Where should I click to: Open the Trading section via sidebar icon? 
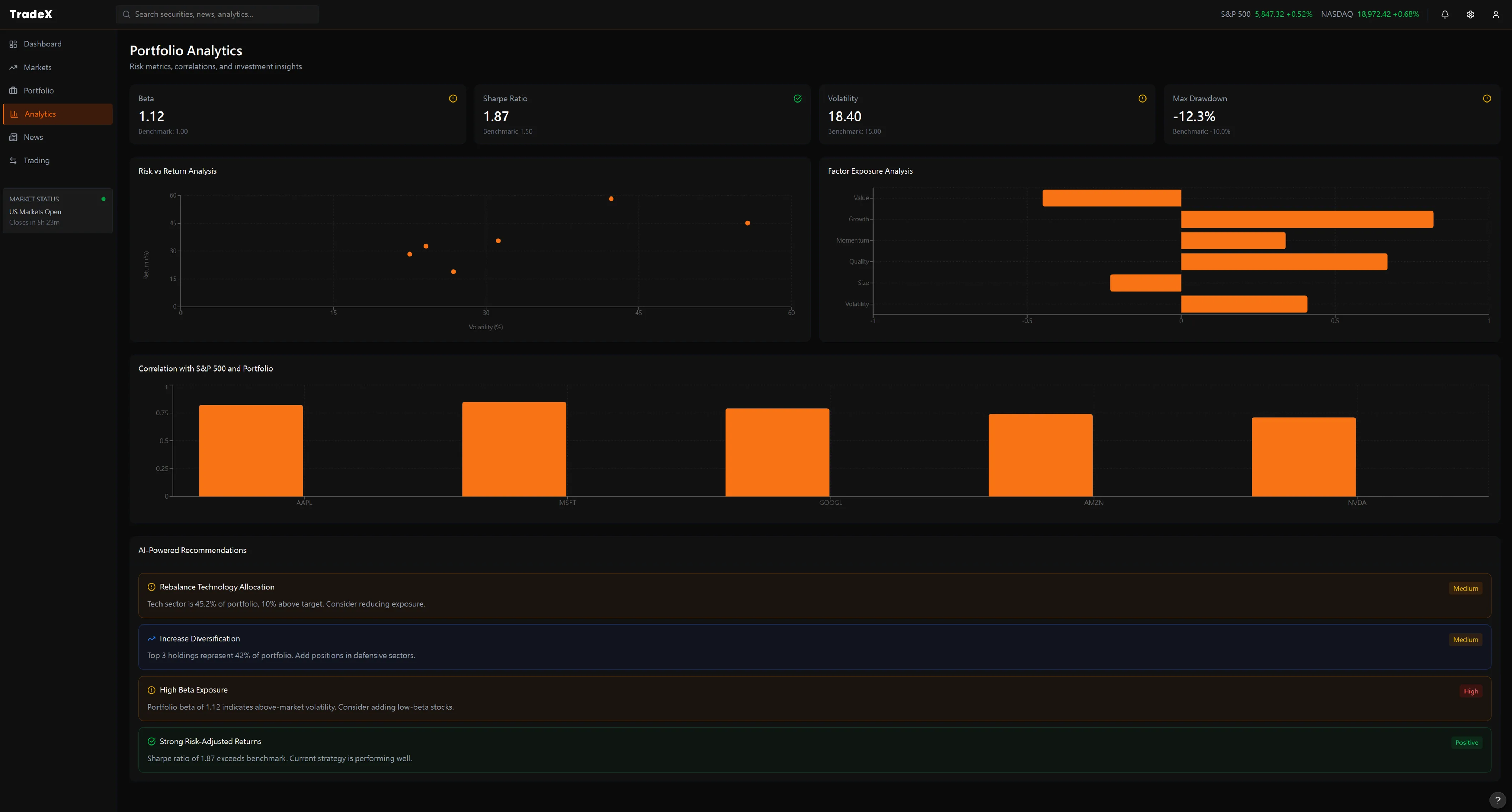click(x=14, y=160)
